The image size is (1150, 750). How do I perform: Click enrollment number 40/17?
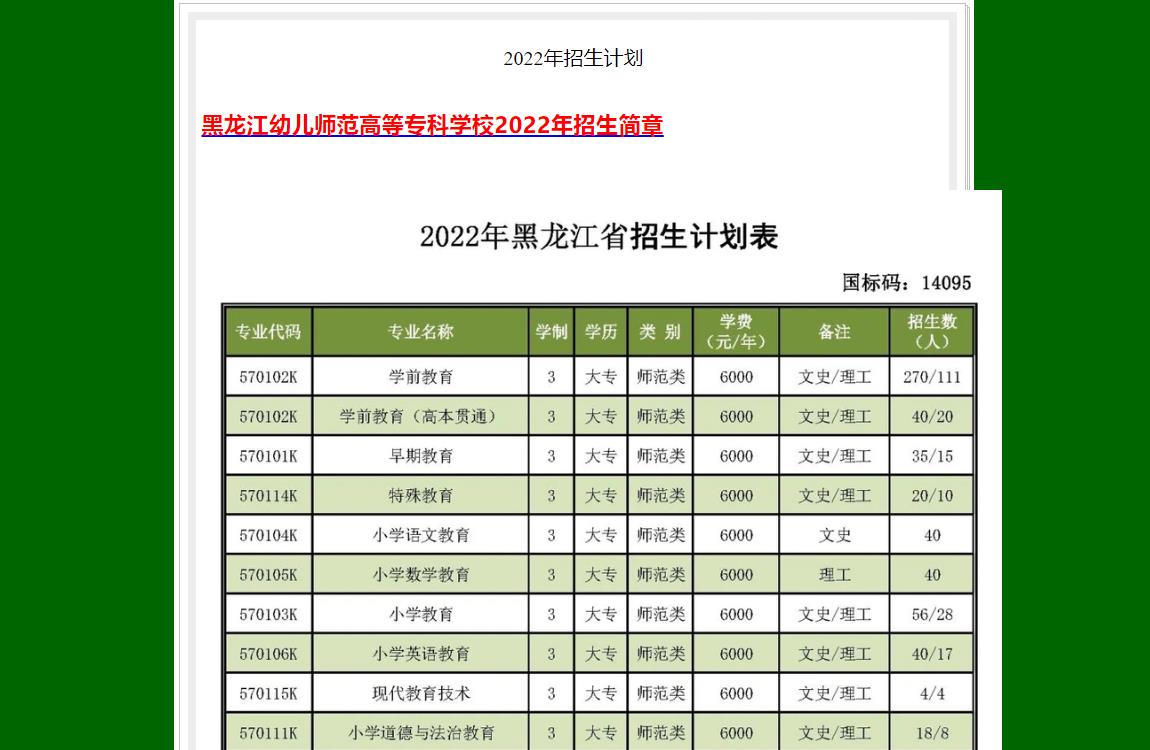[932, 654]
